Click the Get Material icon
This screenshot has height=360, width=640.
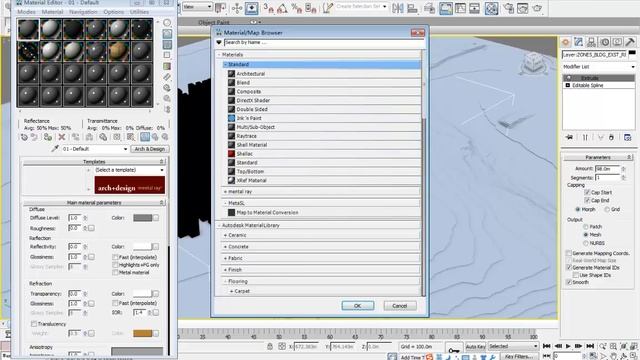pos(24,137)
